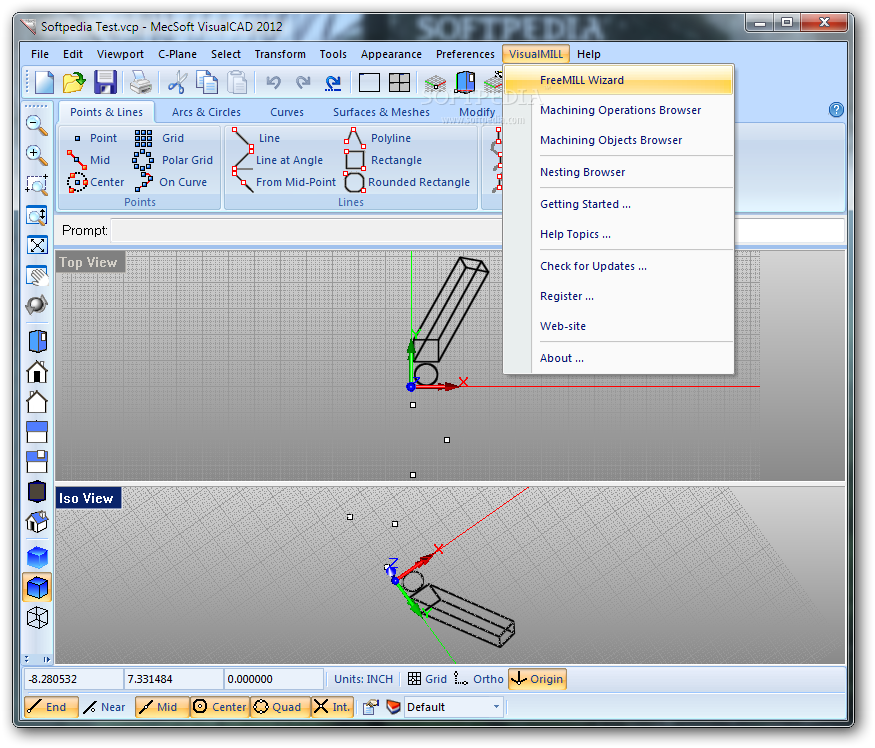The width and height of the screenshot is (875, 748).
Task: Undo the last action
Action: (273, 83)
